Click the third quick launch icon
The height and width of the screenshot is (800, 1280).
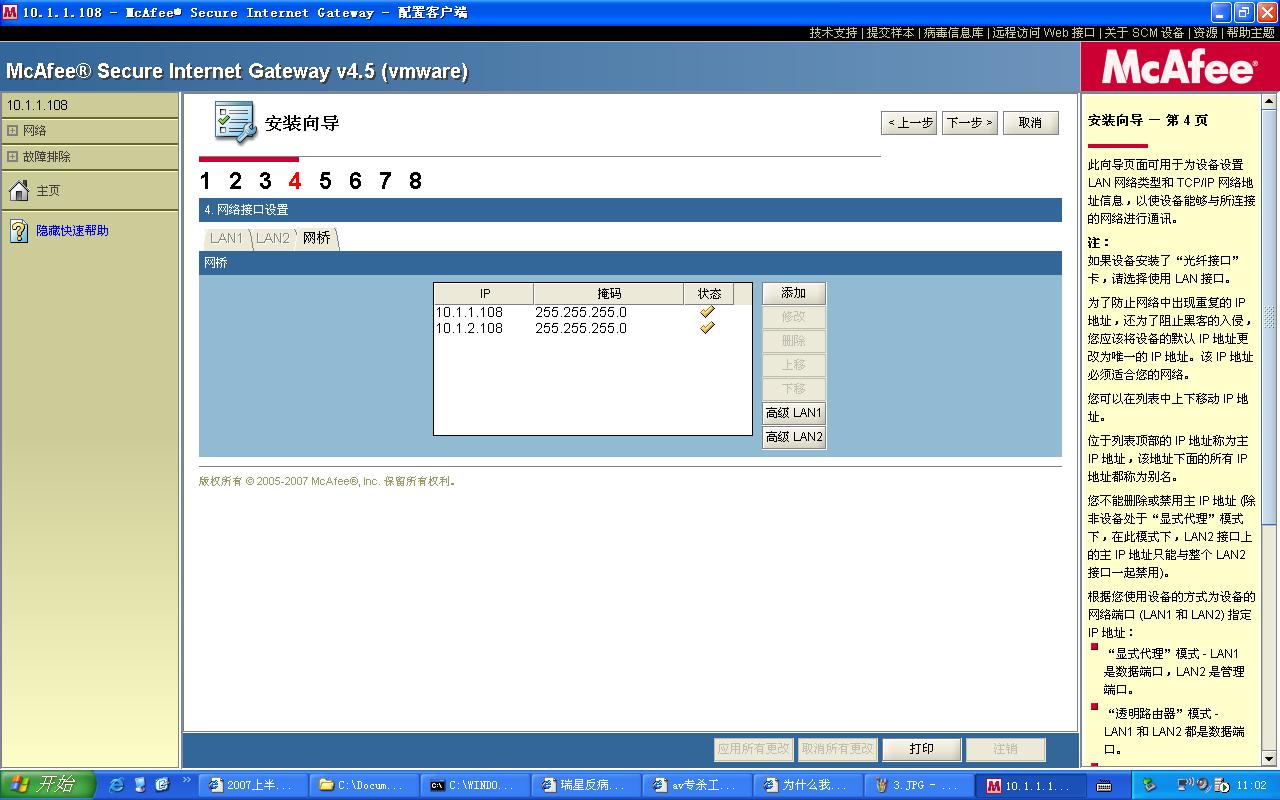click(x=162, y=785)
